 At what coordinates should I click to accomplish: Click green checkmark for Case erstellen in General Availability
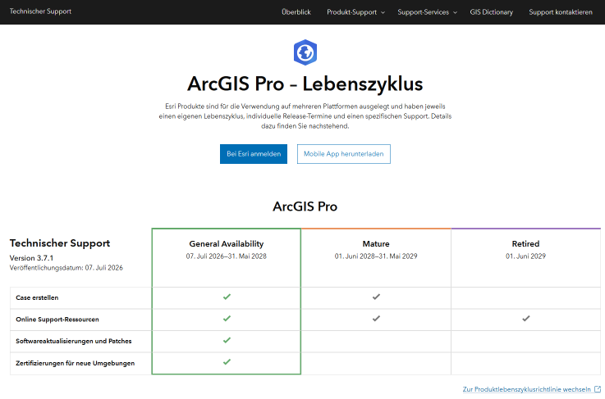[x=226, y=297]
